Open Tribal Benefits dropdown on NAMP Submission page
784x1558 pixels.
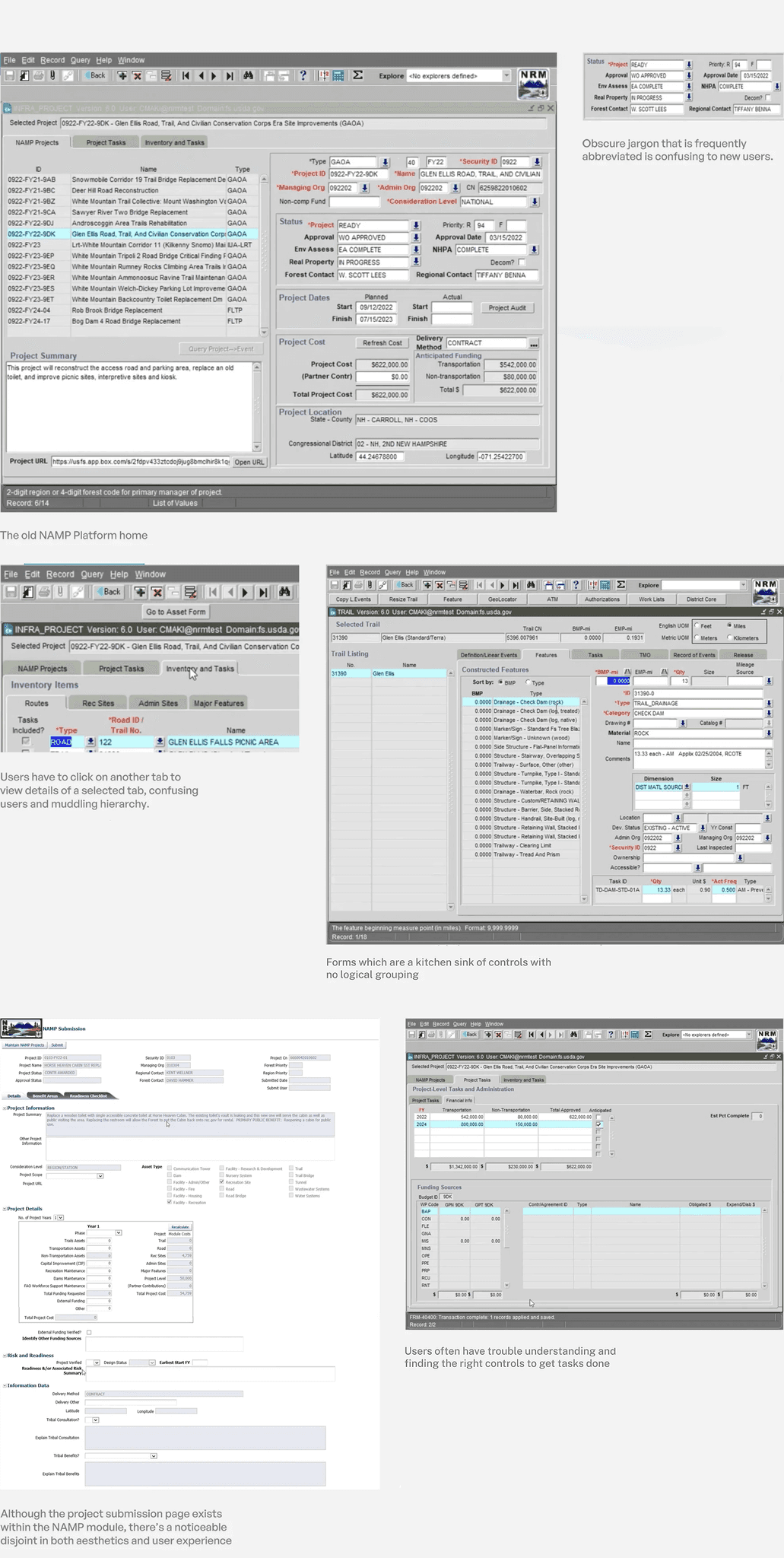click(x=154, y=1456)
